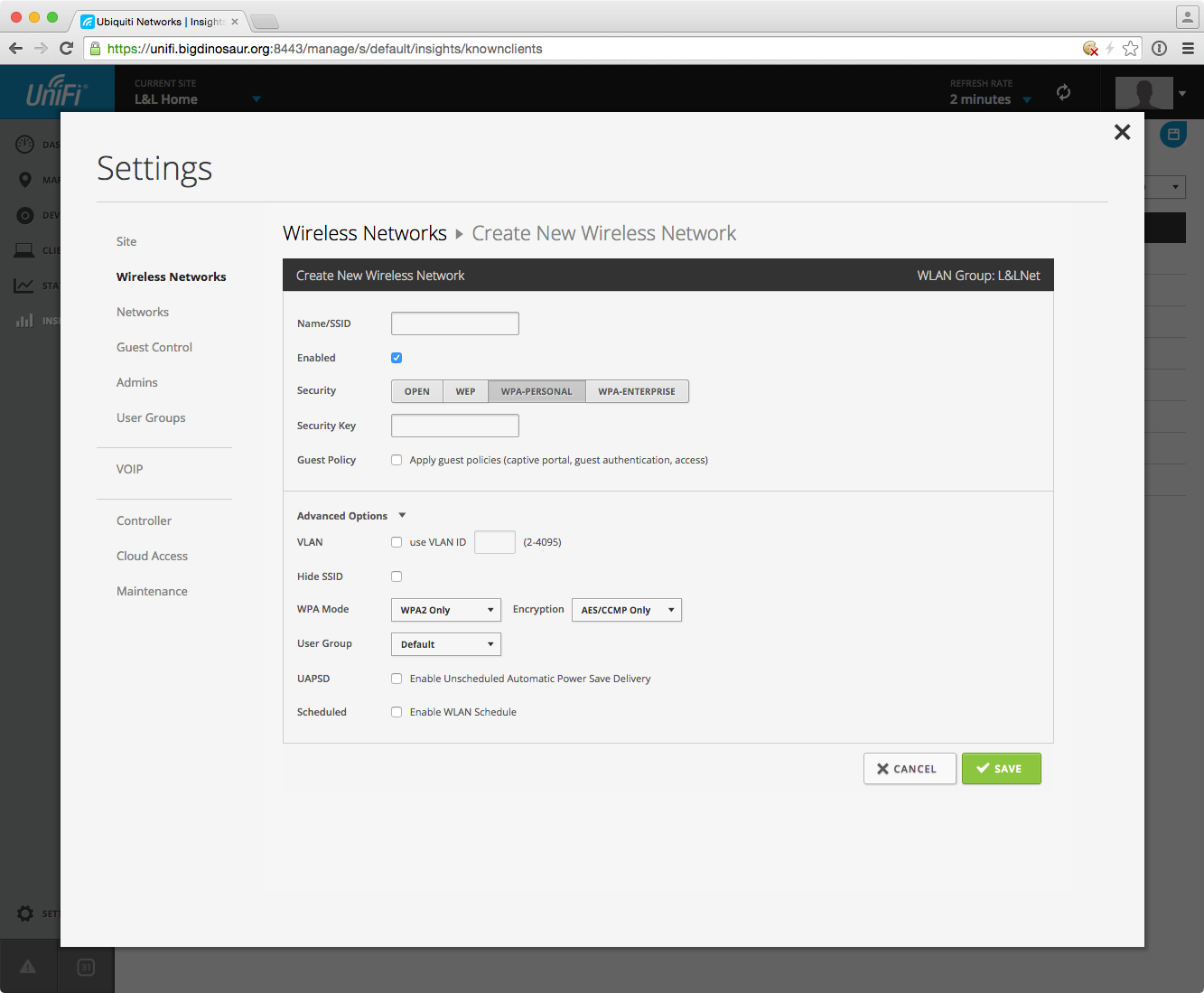
Task: Enable the Hide SSID checkbox
Action: point(397,576)
